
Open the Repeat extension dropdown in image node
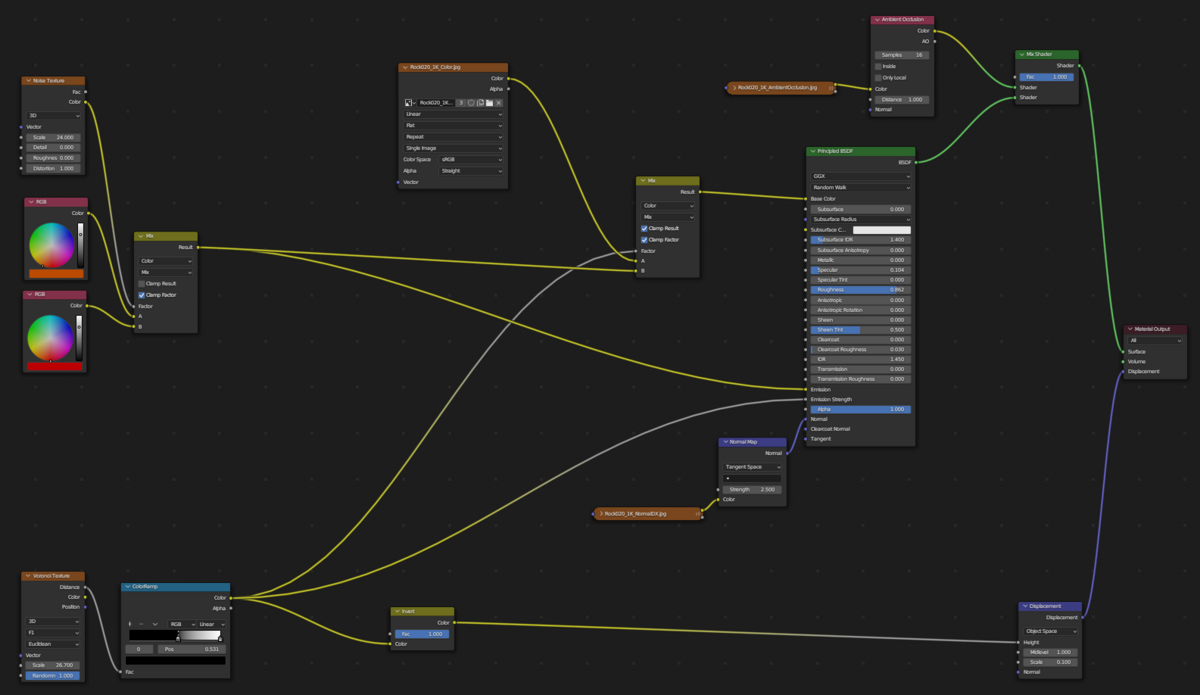453,137
